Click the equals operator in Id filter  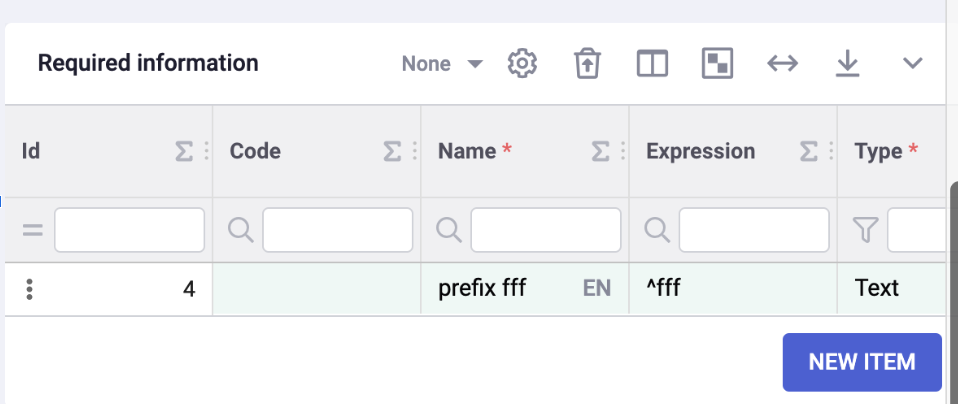tap(33, 230)
